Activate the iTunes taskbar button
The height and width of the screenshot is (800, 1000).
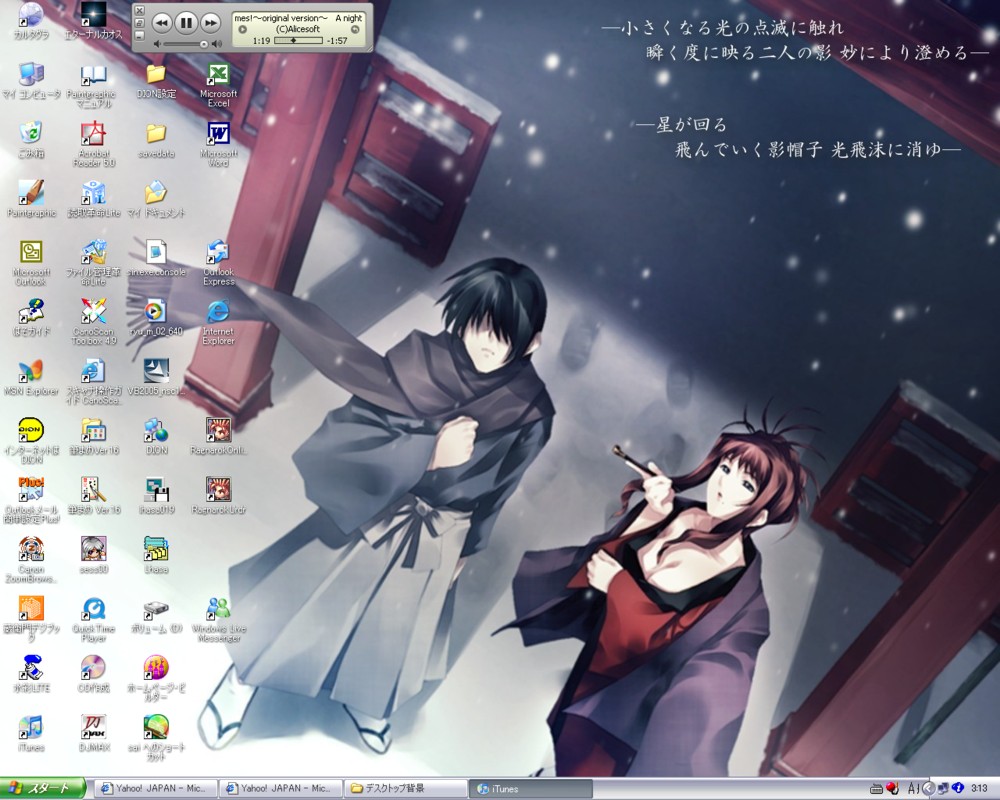click(x=531, y=789)
